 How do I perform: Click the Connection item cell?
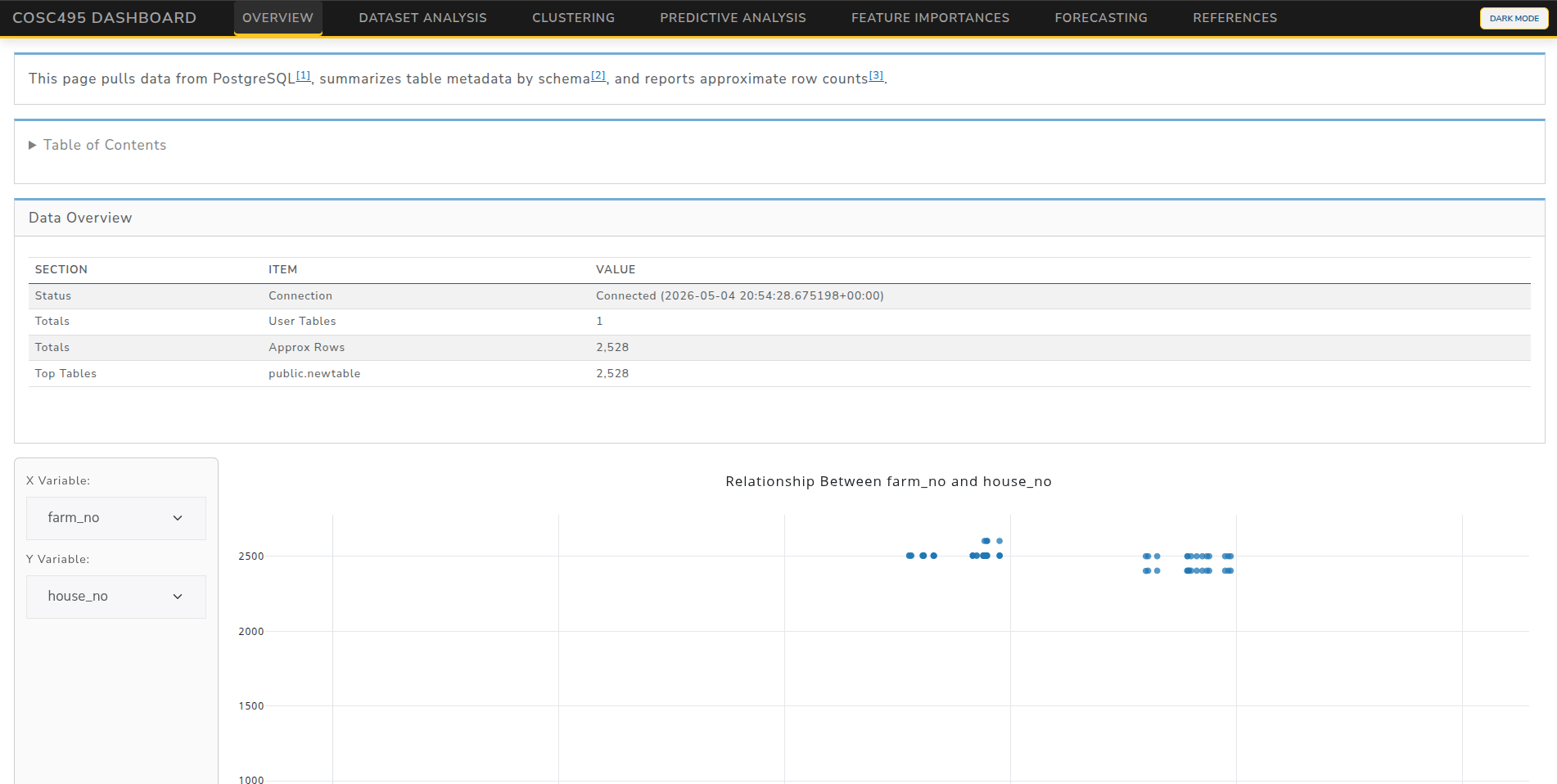tap(300, 295)
